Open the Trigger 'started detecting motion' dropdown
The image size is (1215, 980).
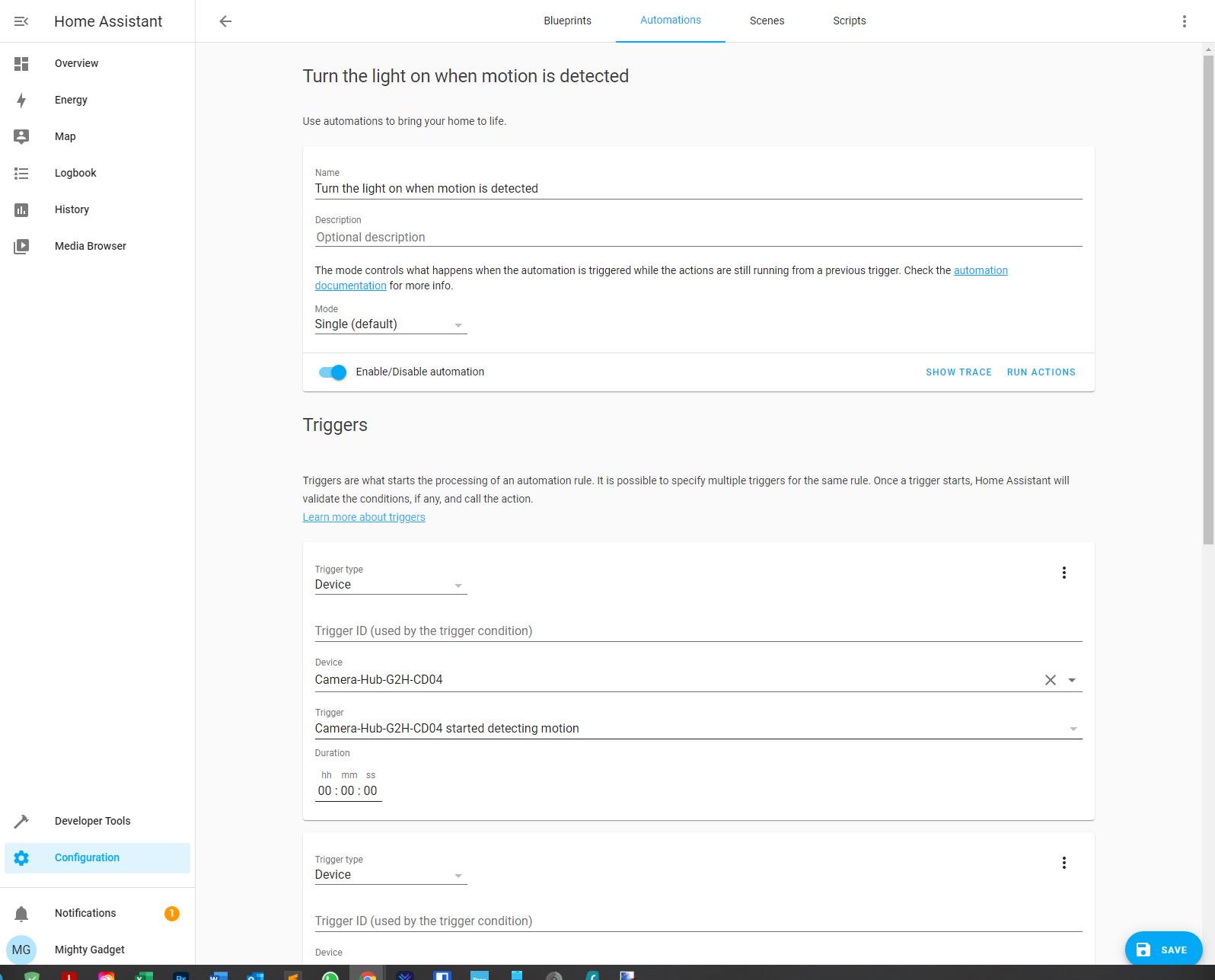[x=697, y=729]
